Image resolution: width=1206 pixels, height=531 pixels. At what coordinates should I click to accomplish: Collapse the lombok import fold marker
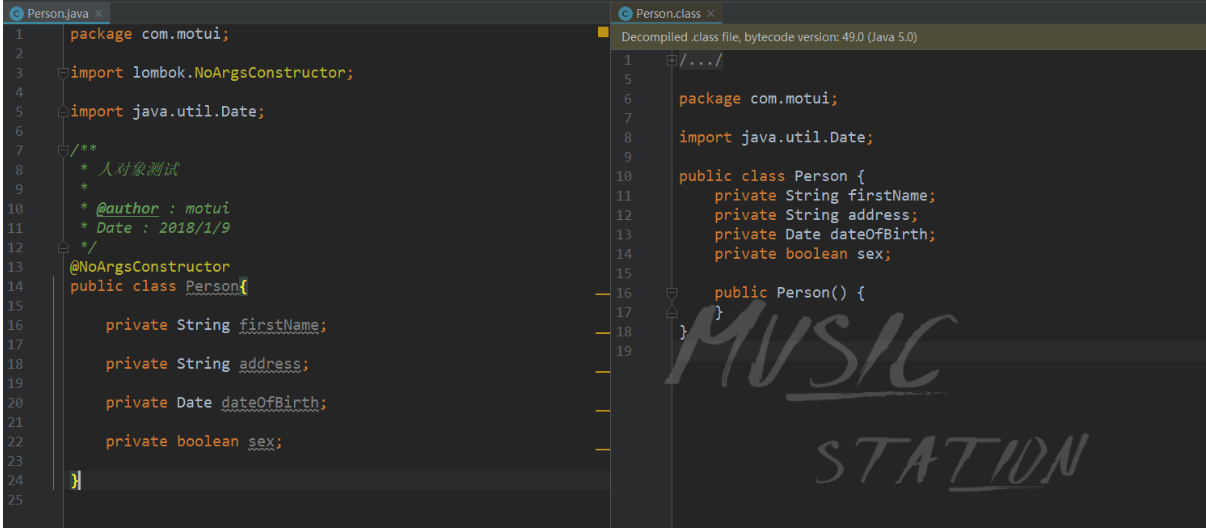click(63, 73)
